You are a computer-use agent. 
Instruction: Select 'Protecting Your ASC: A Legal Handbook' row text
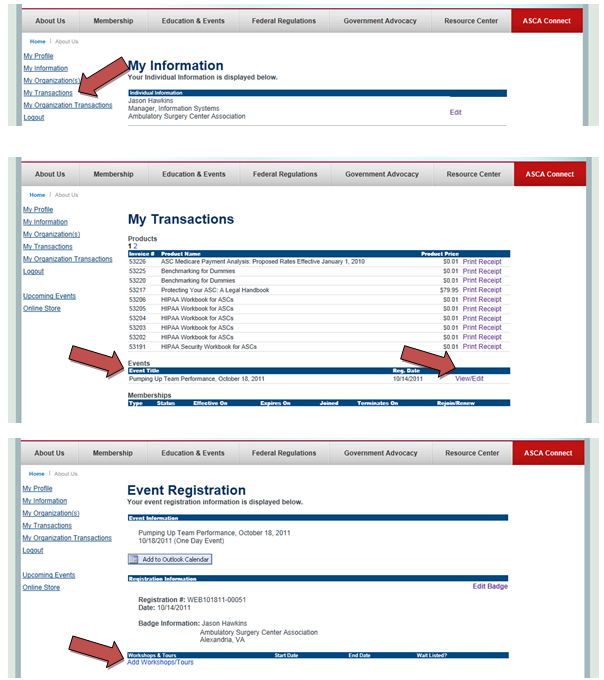tap(215, 290)
